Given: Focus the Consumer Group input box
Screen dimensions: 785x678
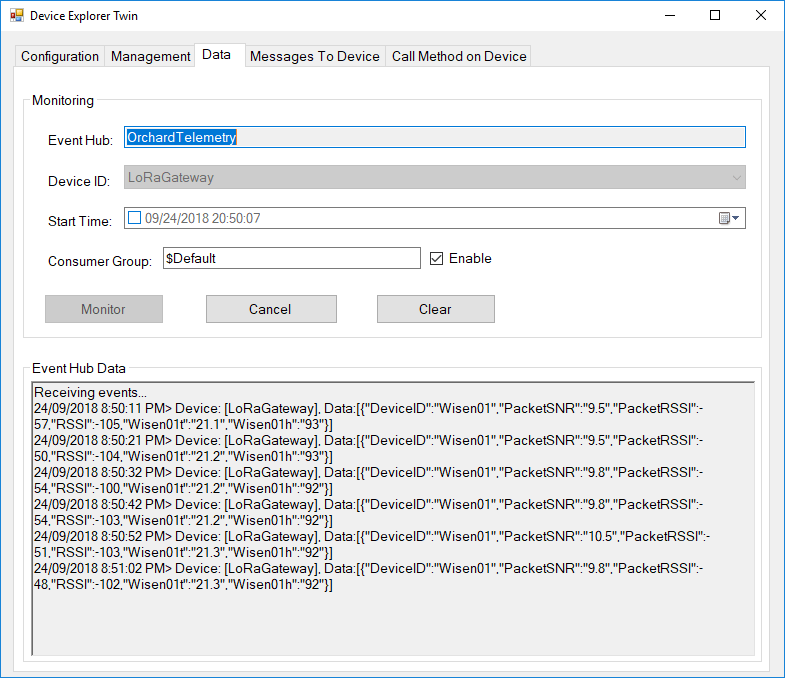Looking at the screenshot, I should click(290, 258).
